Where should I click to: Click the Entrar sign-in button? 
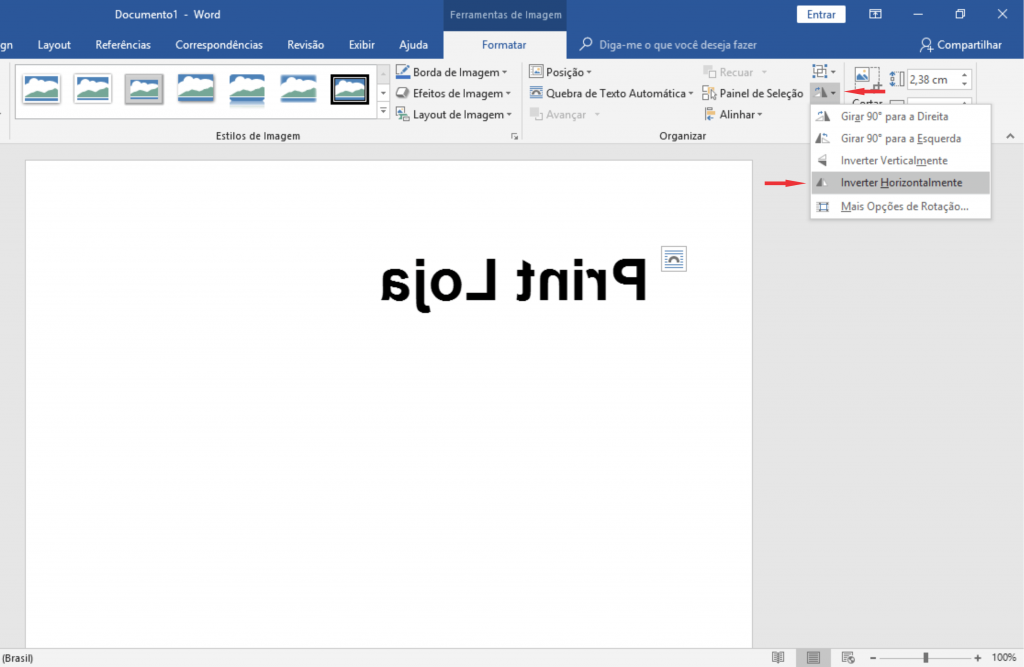coord(821,15)
